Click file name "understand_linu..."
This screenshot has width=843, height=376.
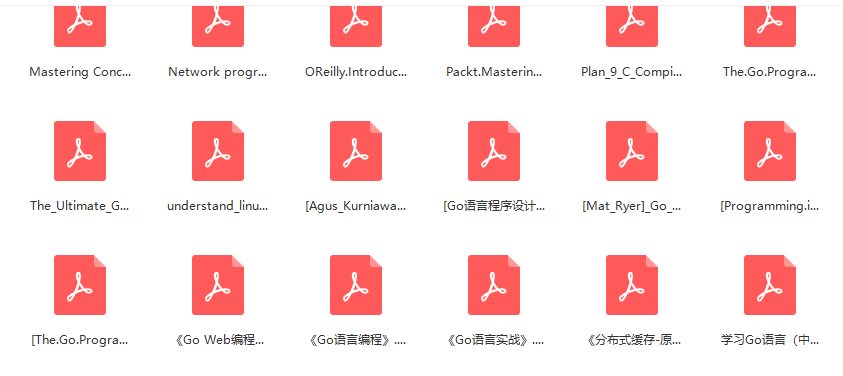pos(218,206)
